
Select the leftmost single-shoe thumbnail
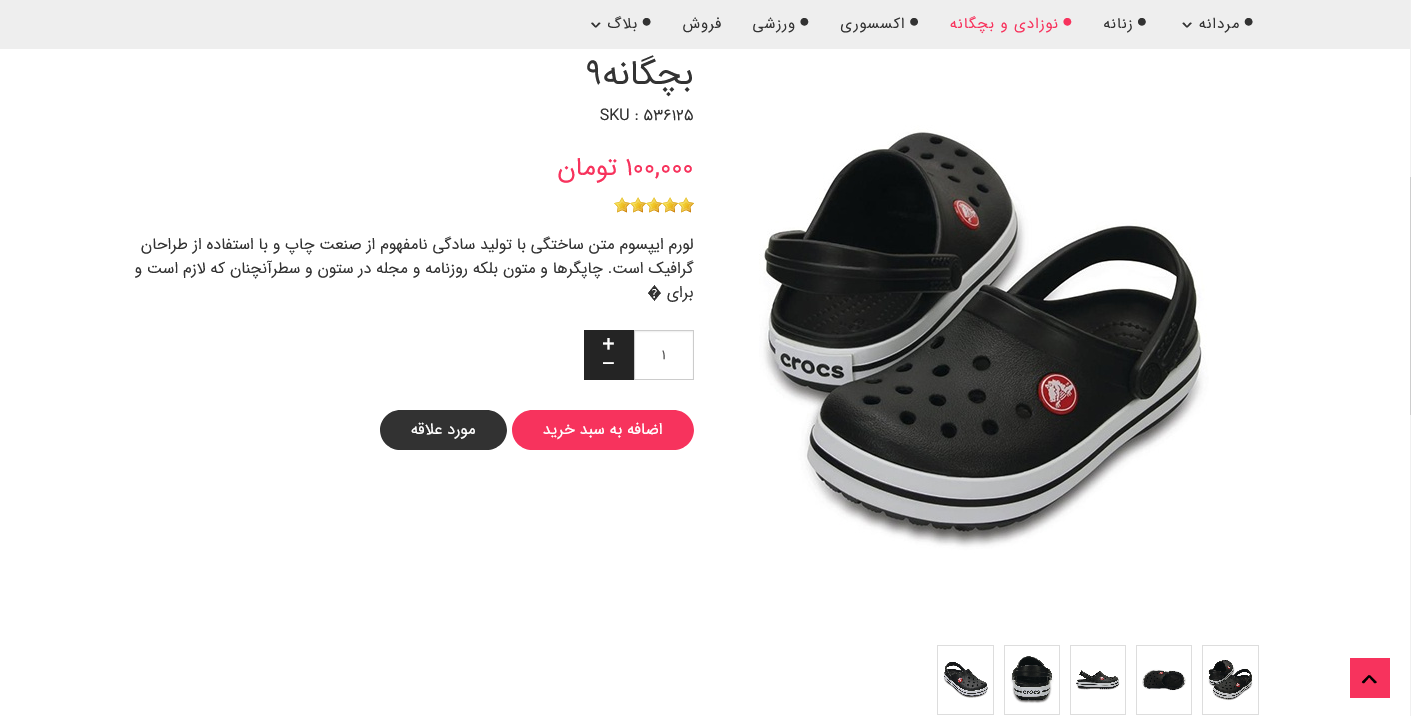pos(965,680)
